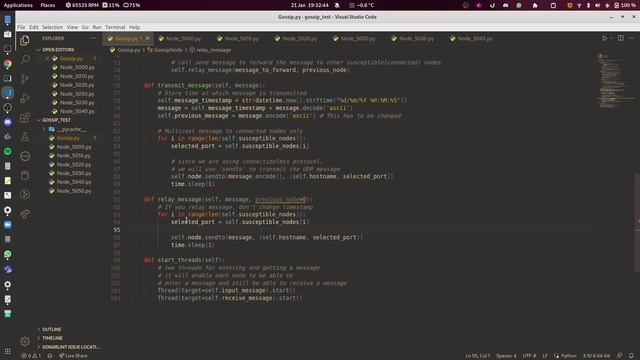Close the Gossip.py editor tab

(147, 38)
